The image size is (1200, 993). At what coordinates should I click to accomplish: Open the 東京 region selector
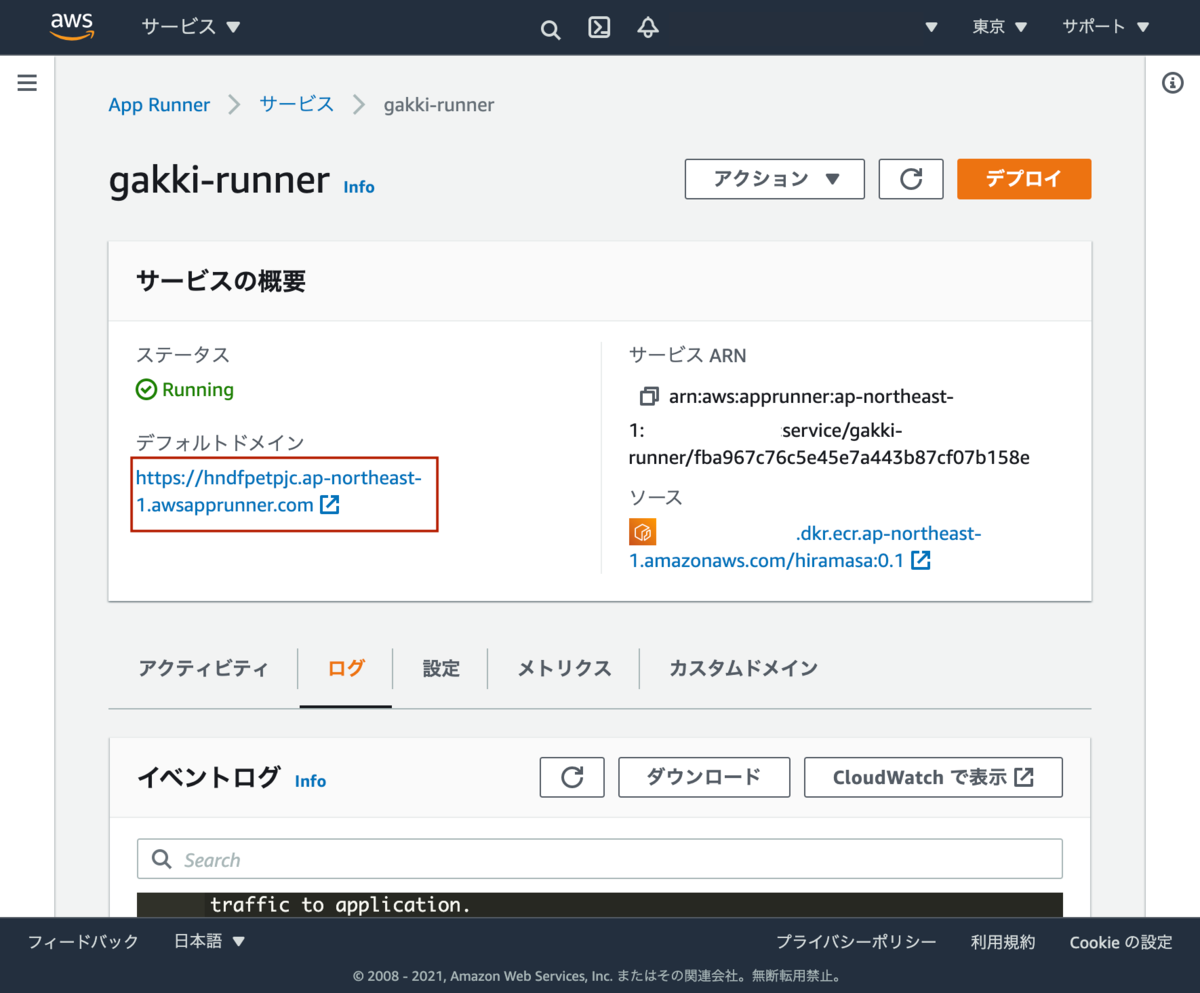pyautogui.click(x=1000, y=27)
